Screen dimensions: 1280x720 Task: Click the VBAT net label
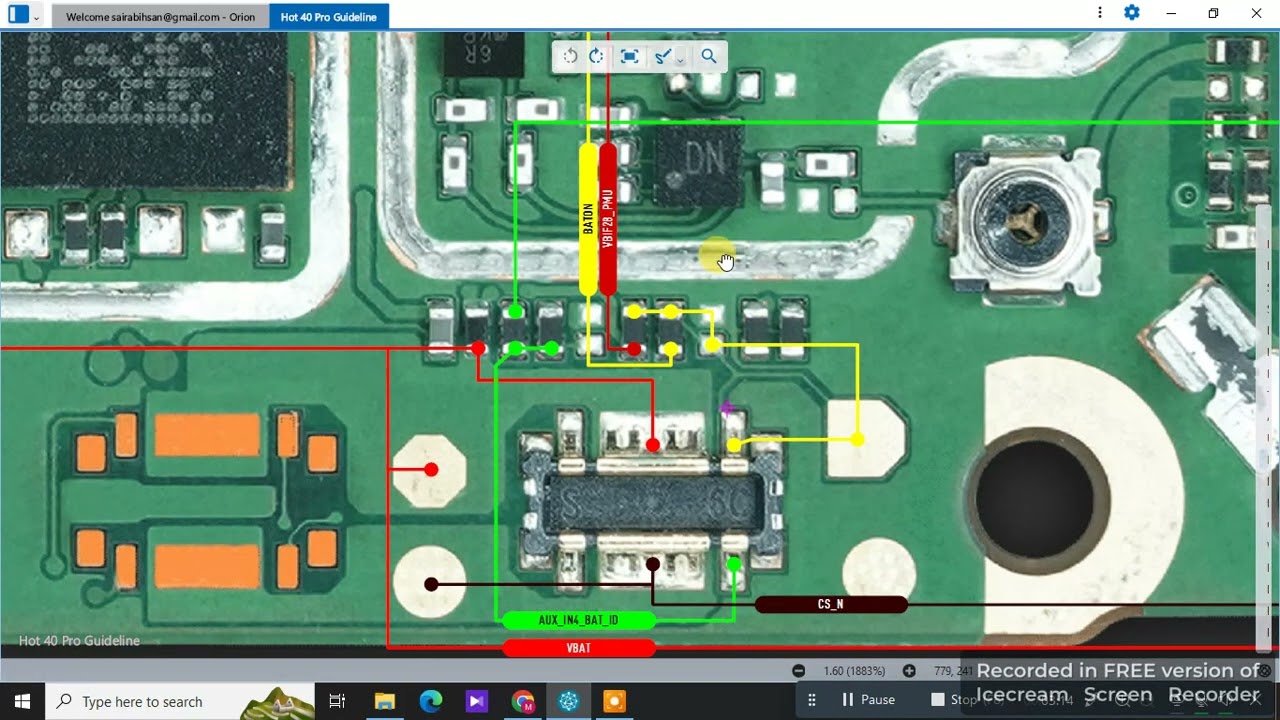click(x=579, y=648)
